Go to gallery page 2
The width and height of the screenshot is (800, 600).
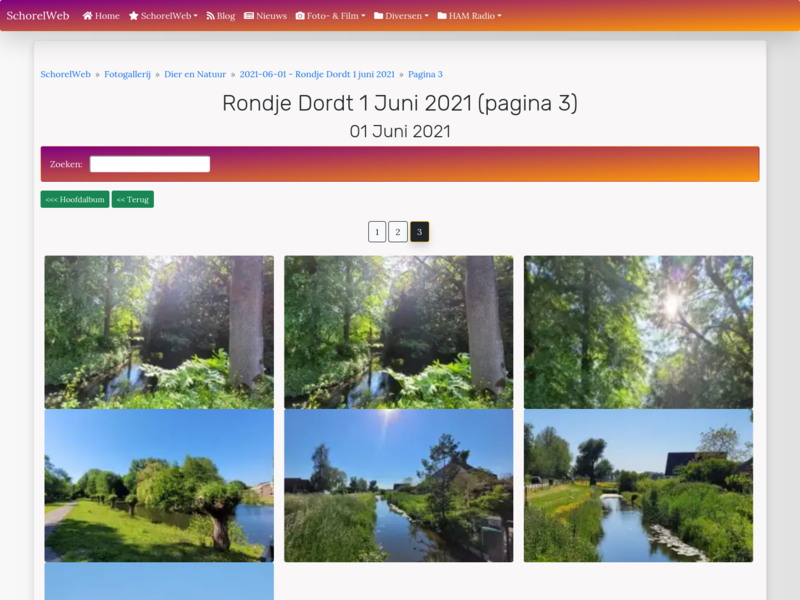(398, 232)
